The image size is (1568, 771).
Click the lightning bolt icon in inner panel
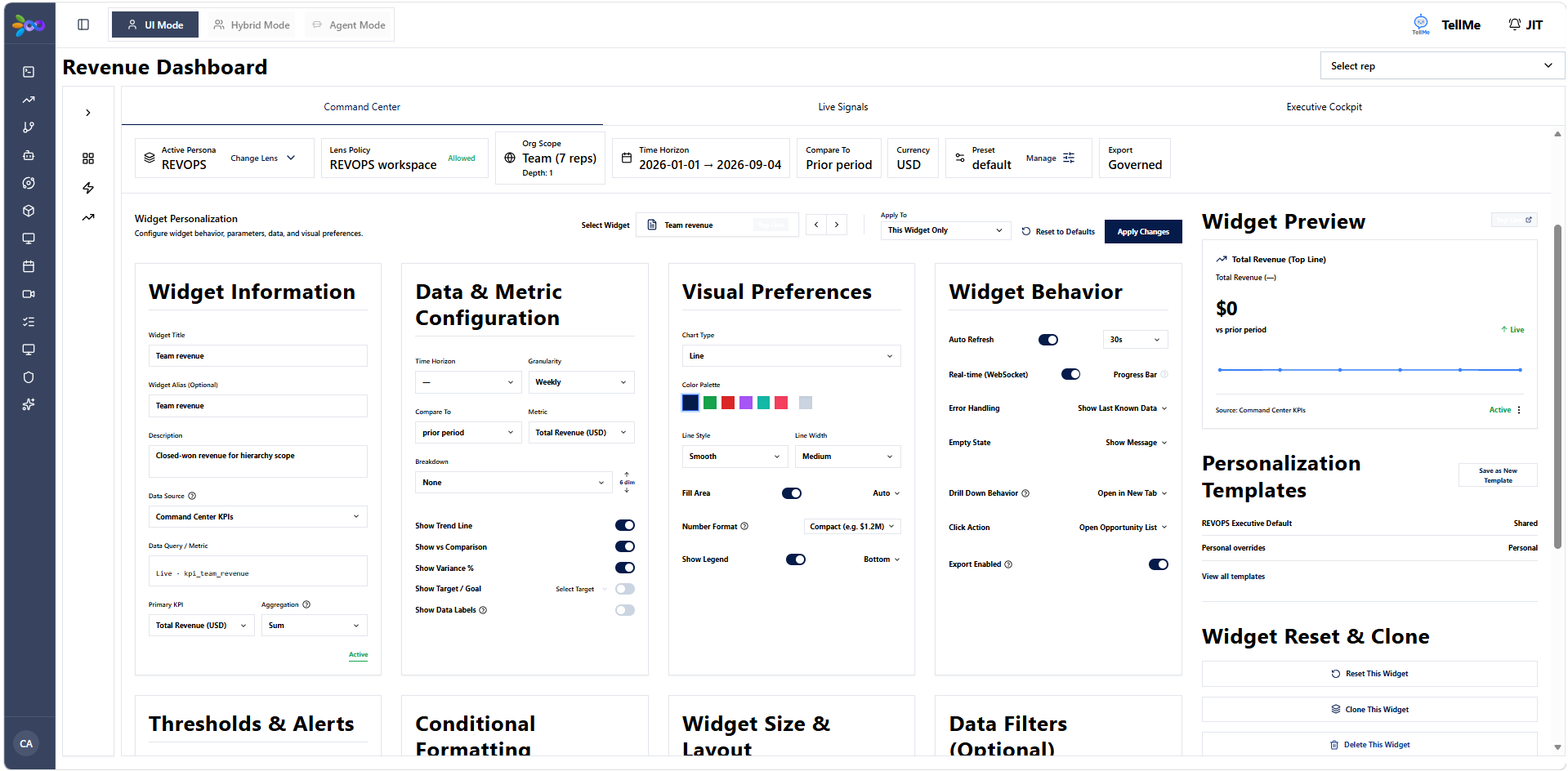pyautogui.click(x=88, y=188)
